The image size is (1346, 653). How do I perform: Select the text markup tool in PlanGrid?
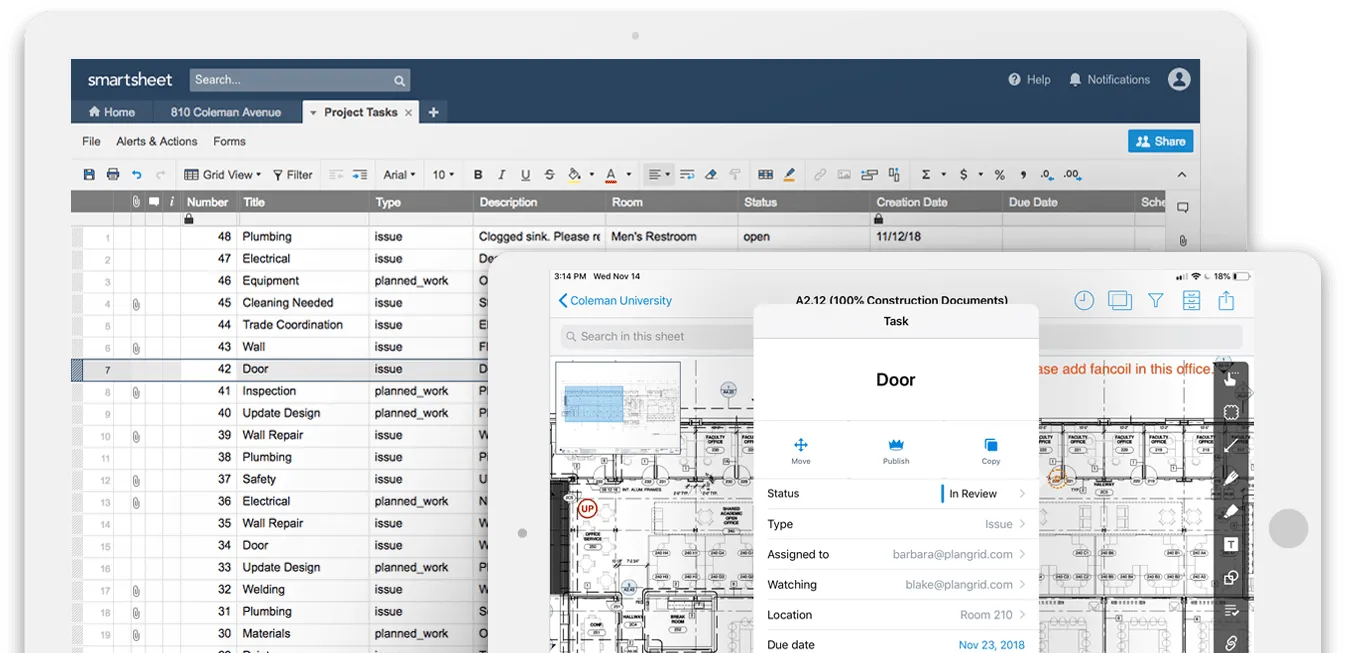(x=1231, y=544)
